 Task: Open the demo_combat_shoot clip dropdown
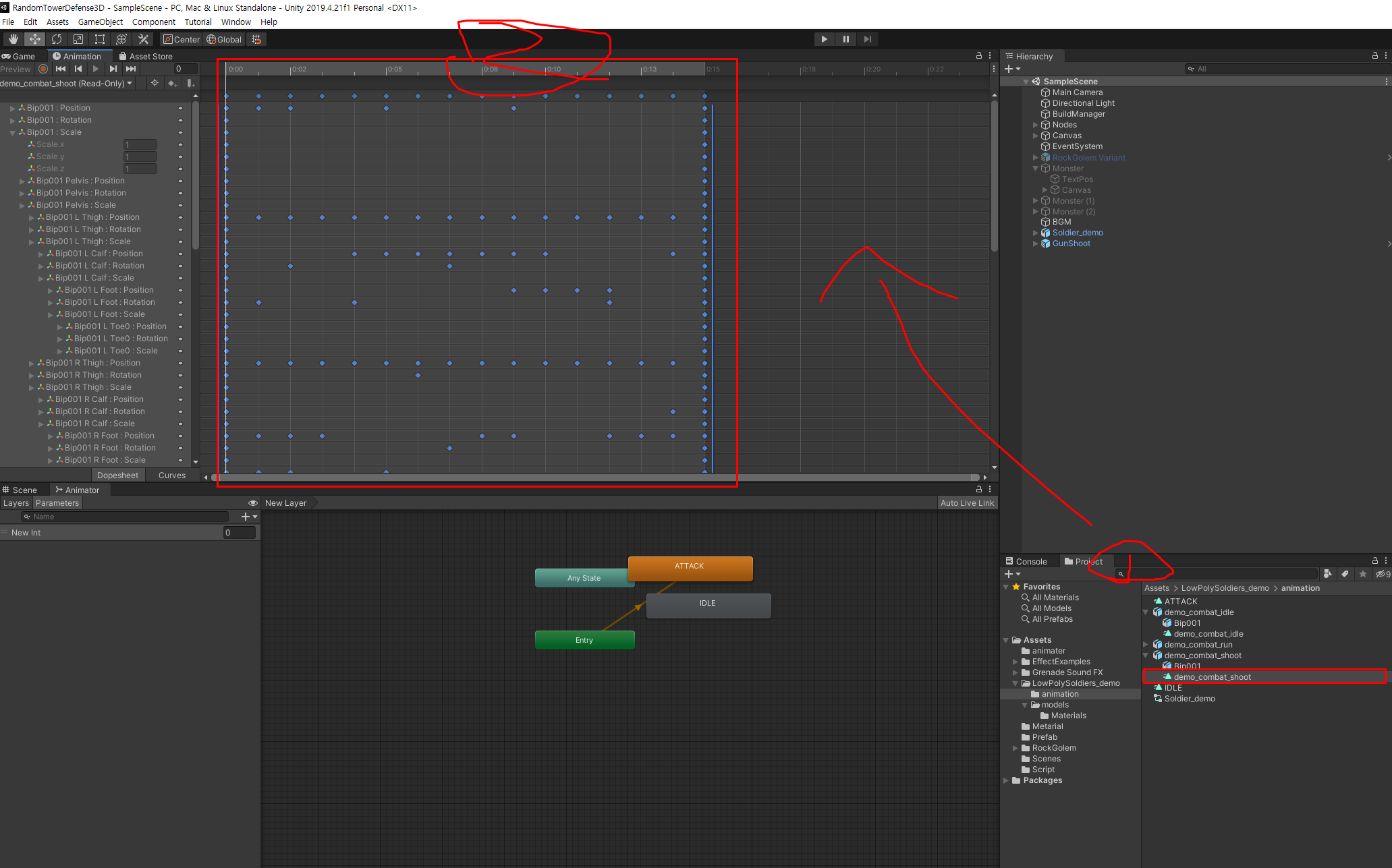(67, 83)
